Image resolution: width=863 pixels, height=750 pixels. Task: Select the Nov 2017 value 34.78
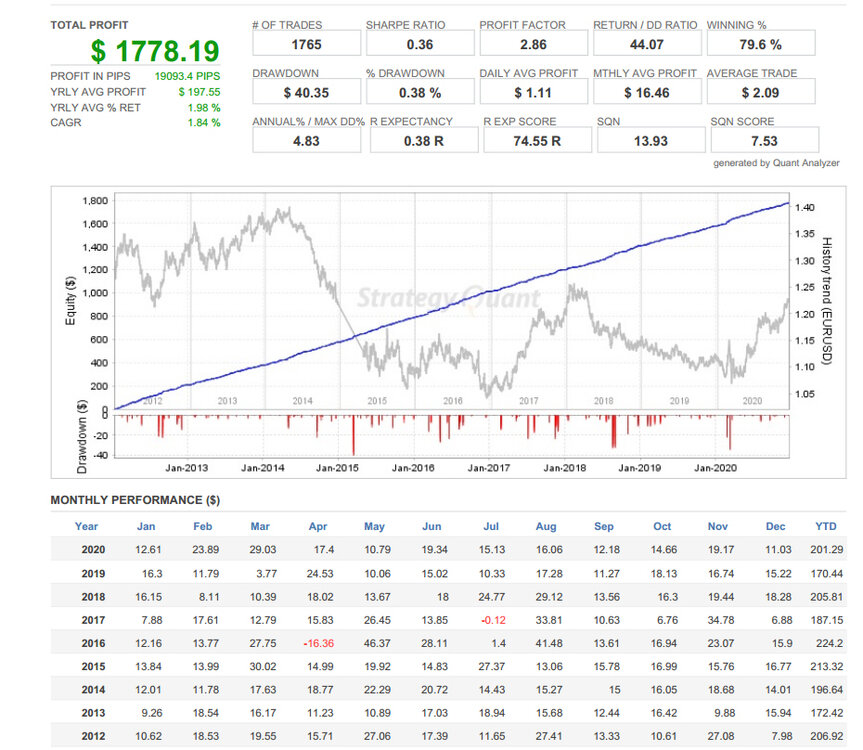click(x=721, y=620)
